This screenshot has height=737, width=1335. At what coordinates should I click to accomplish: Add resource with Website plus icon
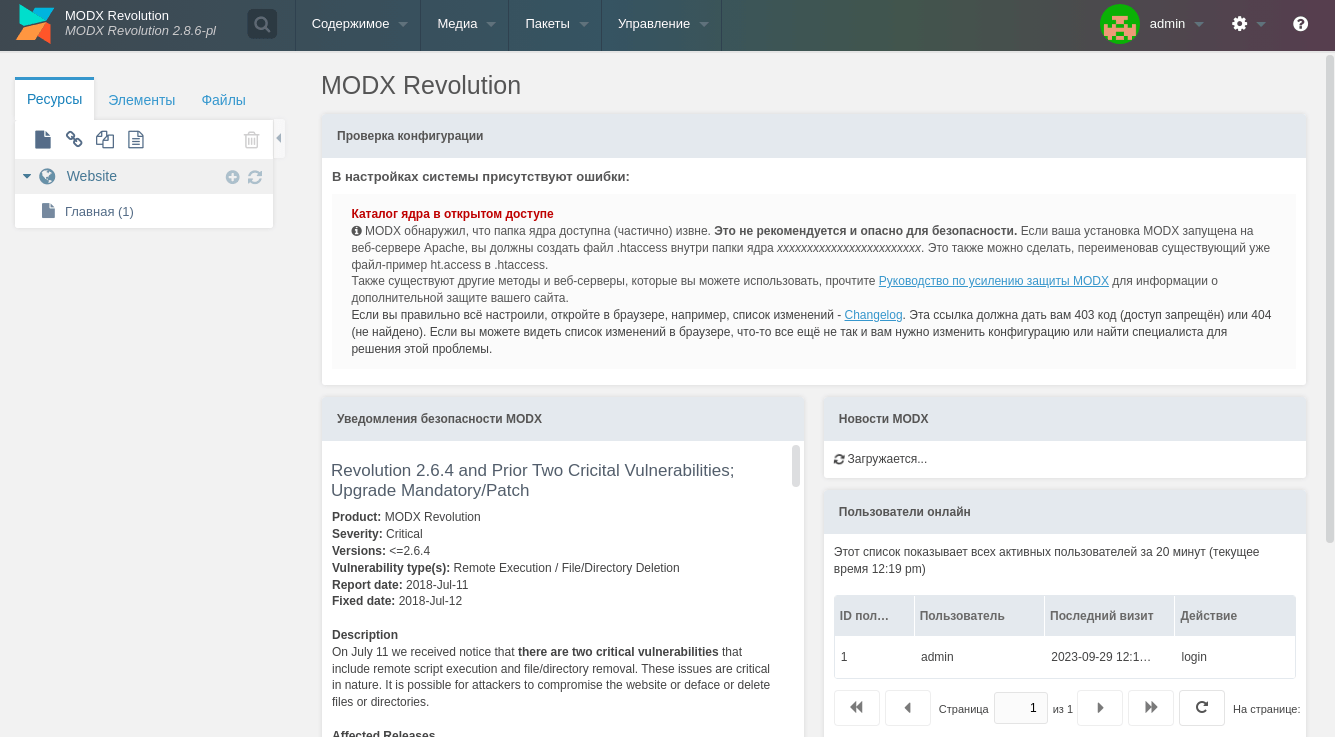tap(233, 177)
